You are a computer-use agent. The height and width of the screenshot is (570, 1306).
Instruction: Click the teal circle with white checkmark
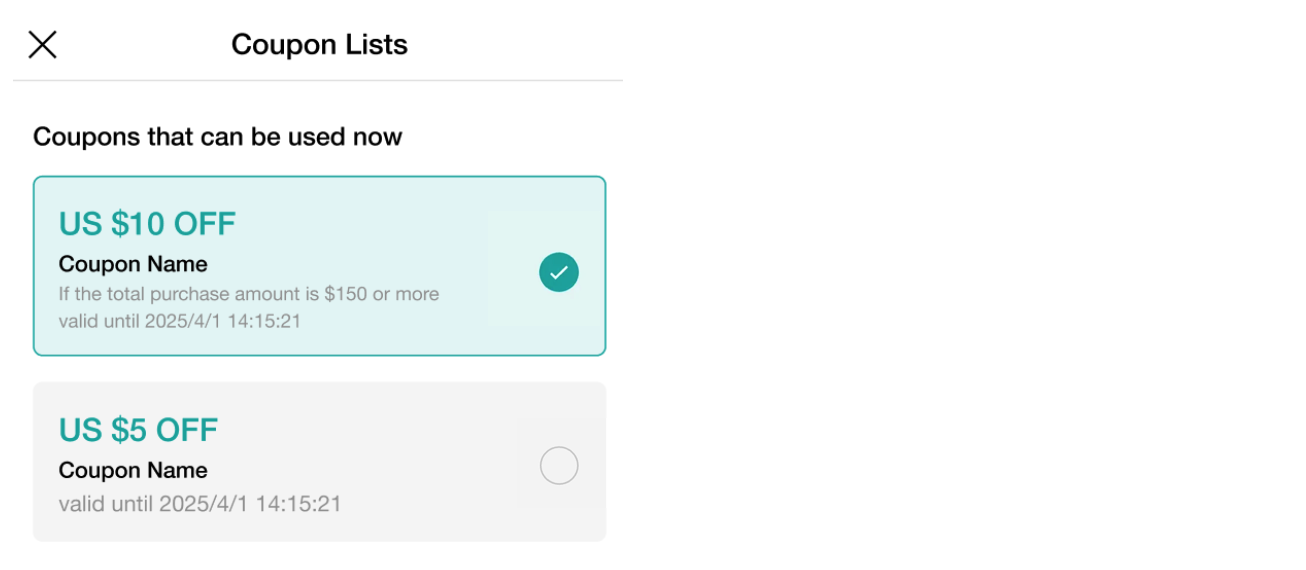point(558,272)
